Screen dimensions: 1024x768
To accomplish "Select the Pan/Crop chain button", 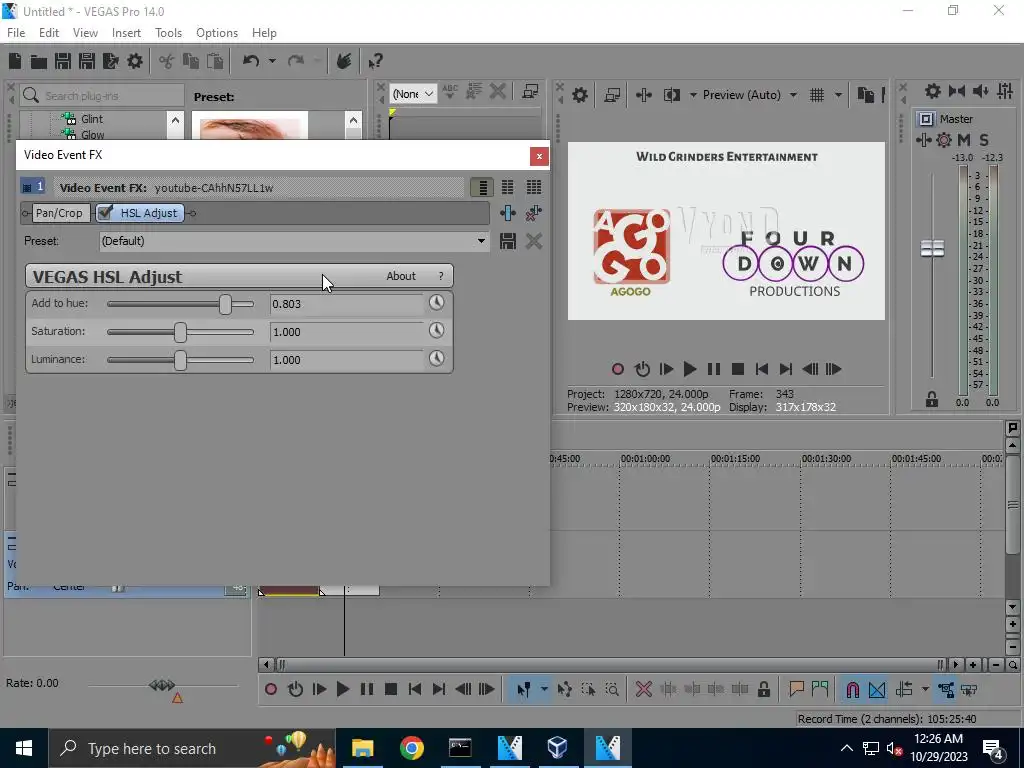I will click(x=59, y=213).
